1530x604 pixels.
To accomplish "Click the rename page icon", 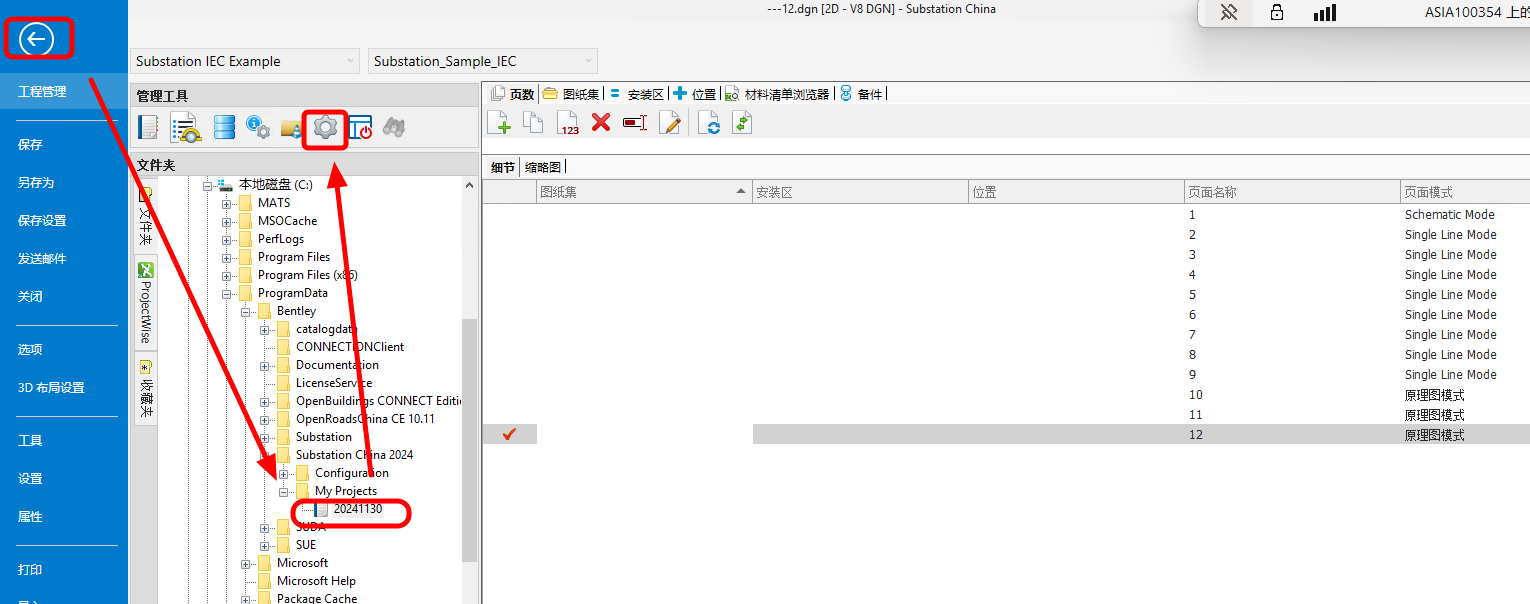I will point(635,123).
